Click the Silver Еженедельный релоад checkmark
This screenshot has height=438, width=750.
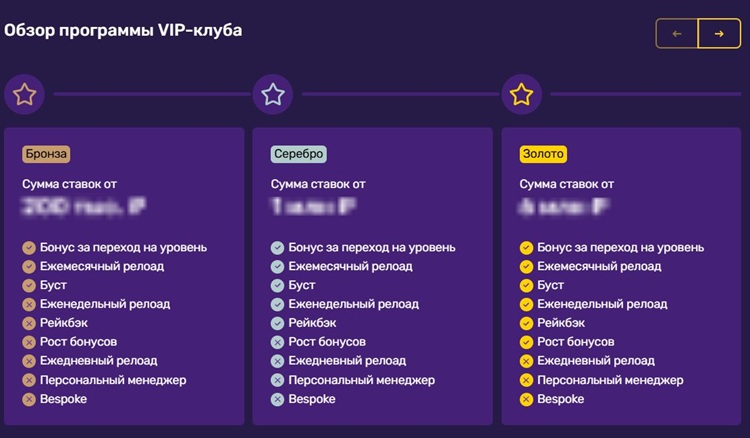277,305
